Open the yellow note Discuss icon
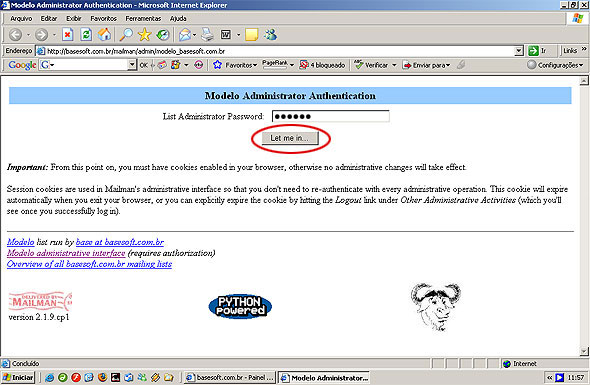Image resolution: width=590 pixels, height=385 pixels. click(x=251, y=35)
